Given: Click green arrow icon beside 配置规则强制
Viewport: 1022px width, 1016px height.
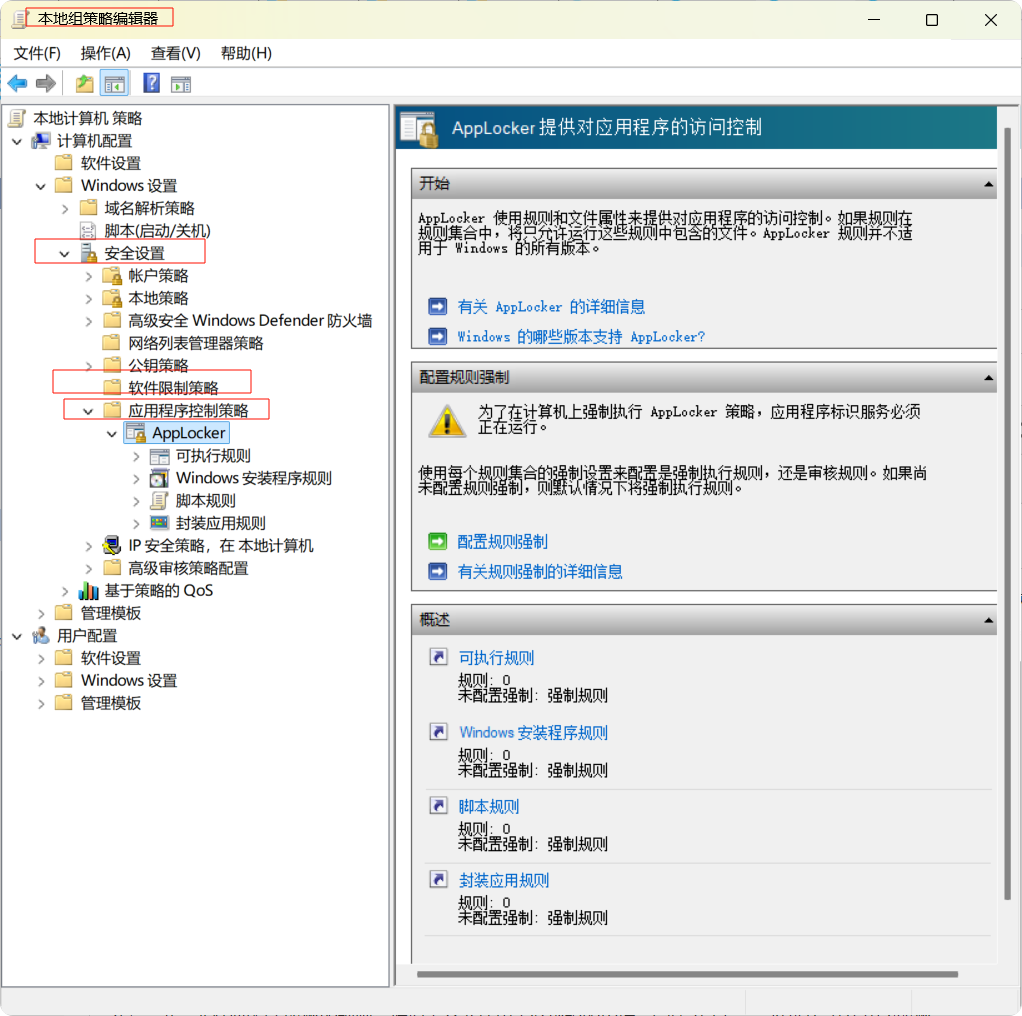Looking at the screenshot, I should [x=437, y=542].
